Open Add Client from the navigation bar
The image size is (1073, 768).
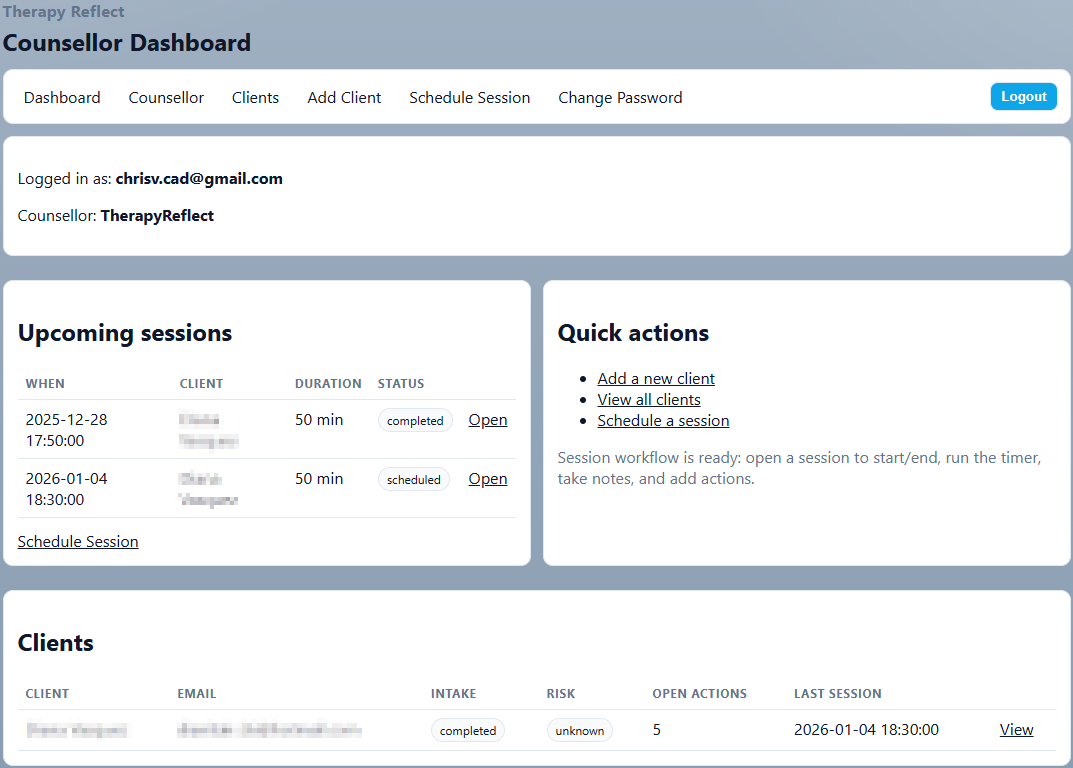tap(344, 97)
